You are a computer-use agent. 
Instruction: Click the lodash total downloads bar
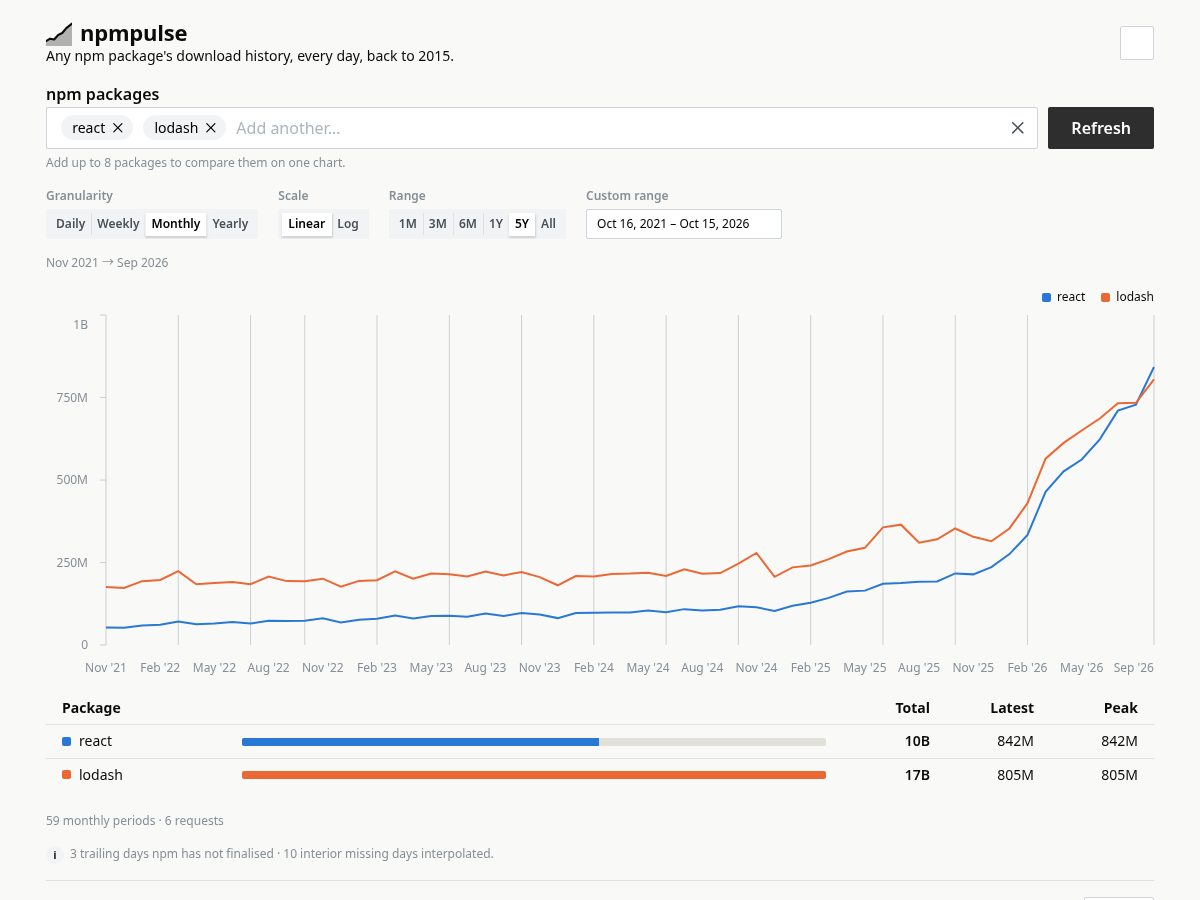(x=534, y=775)
